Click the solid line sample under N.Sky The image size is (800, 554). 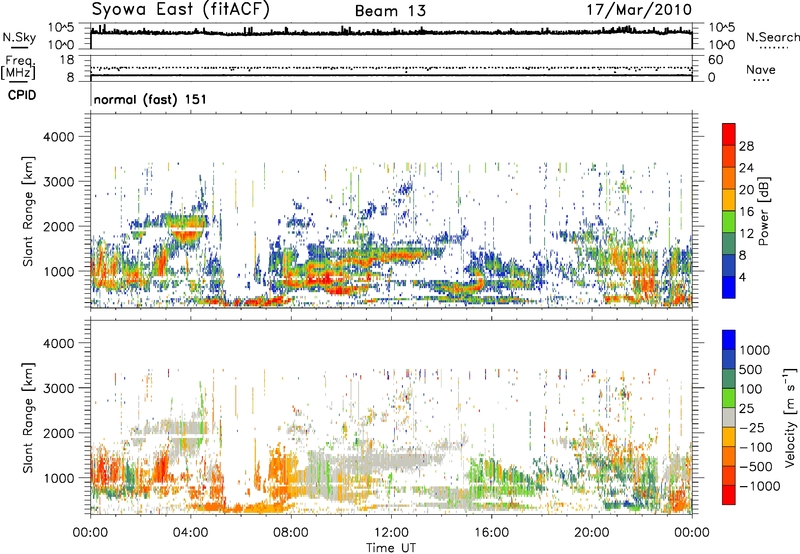(x=19, y=47)
